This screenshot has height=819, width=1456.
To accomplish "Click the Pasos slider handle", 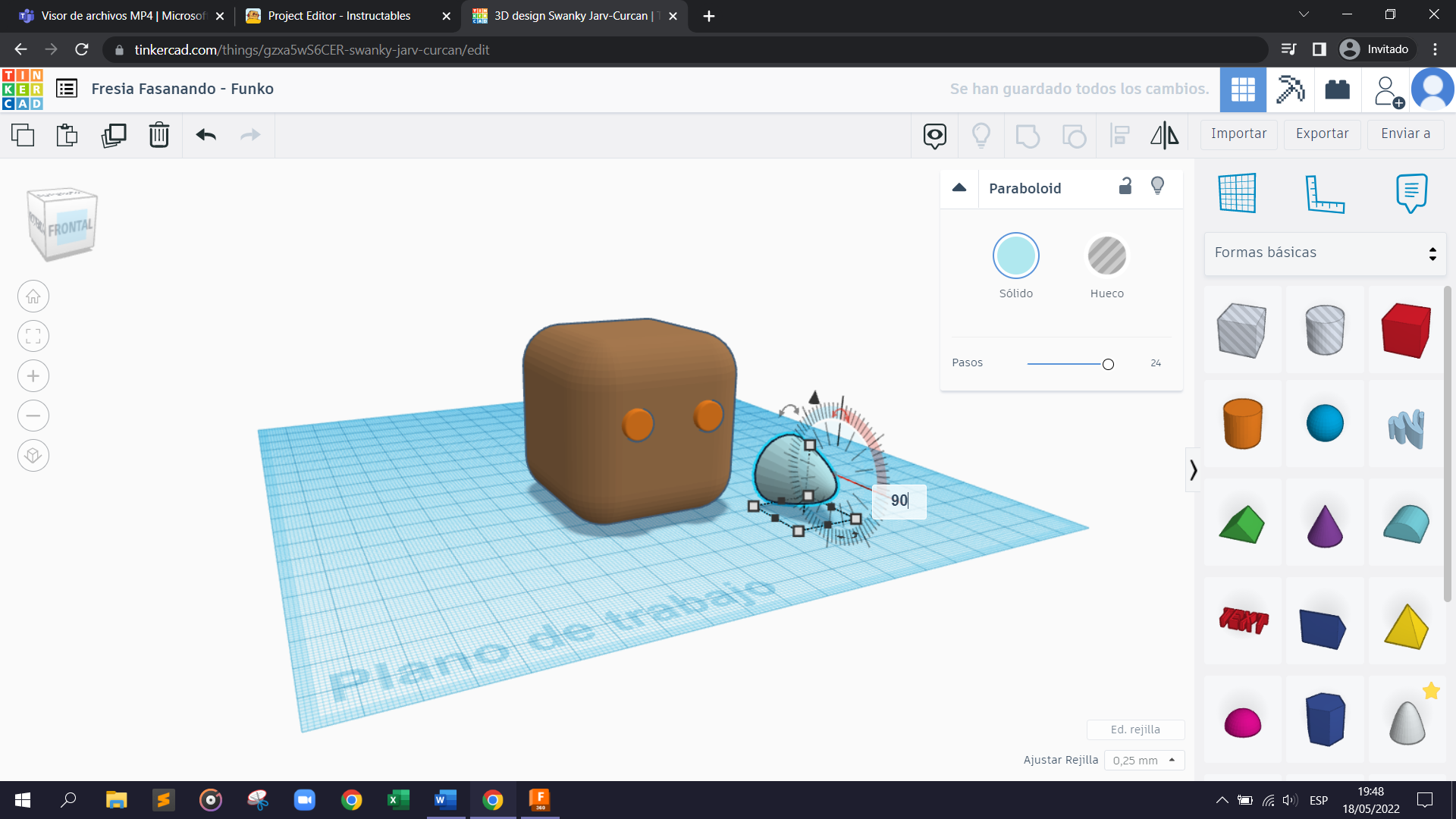I will [x=1108, y=364].
